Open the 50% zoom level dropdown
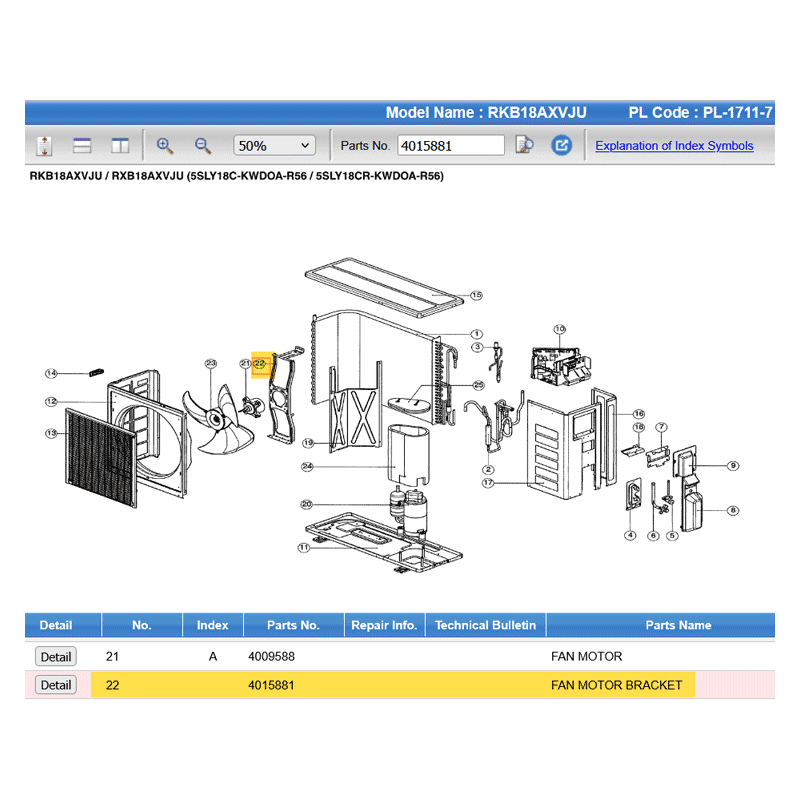This screenshot has height=800, width=800. pos(275,146)
